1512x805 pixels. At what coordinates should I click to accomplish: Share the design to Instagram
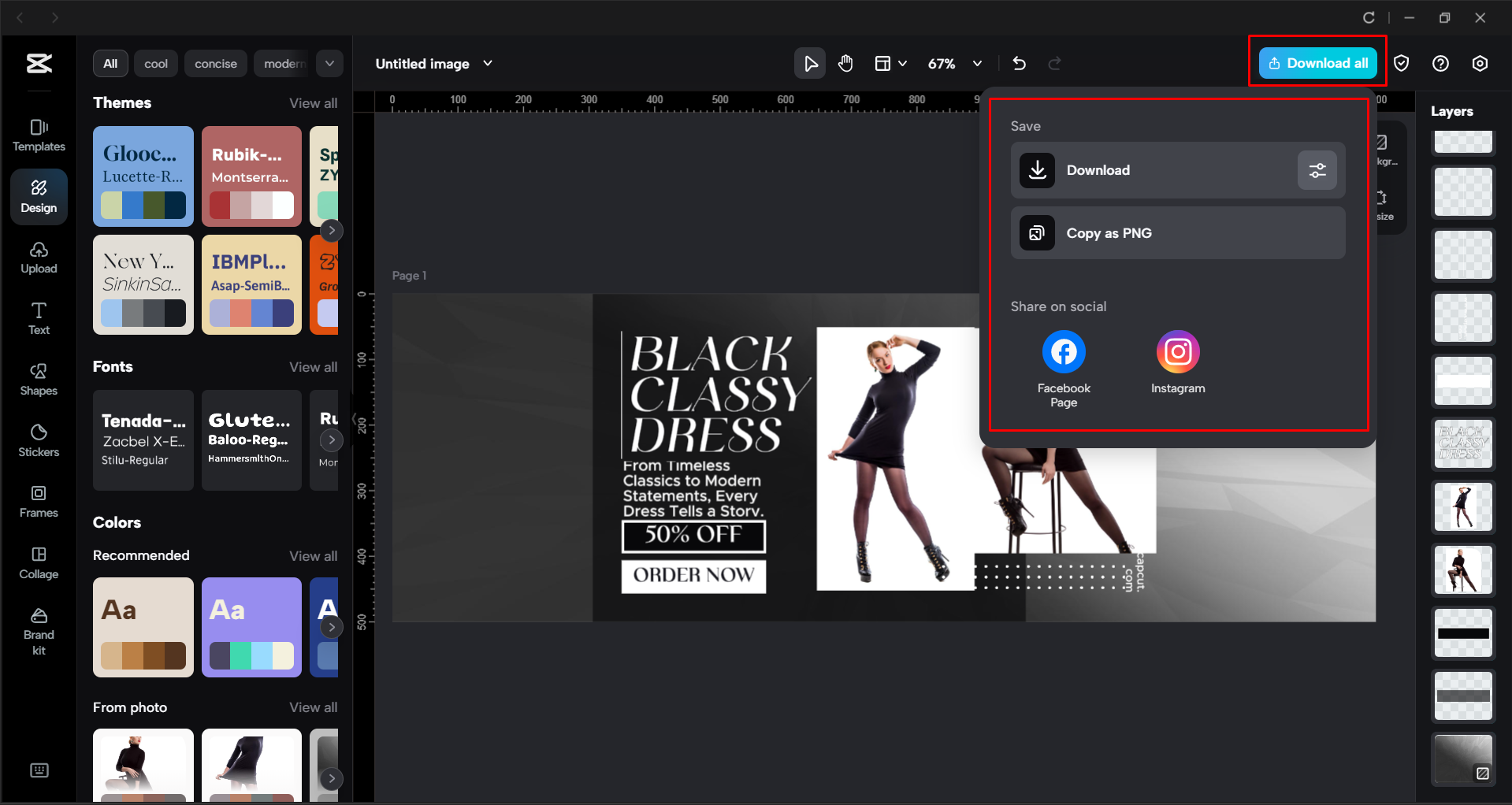click(1177, 351)
